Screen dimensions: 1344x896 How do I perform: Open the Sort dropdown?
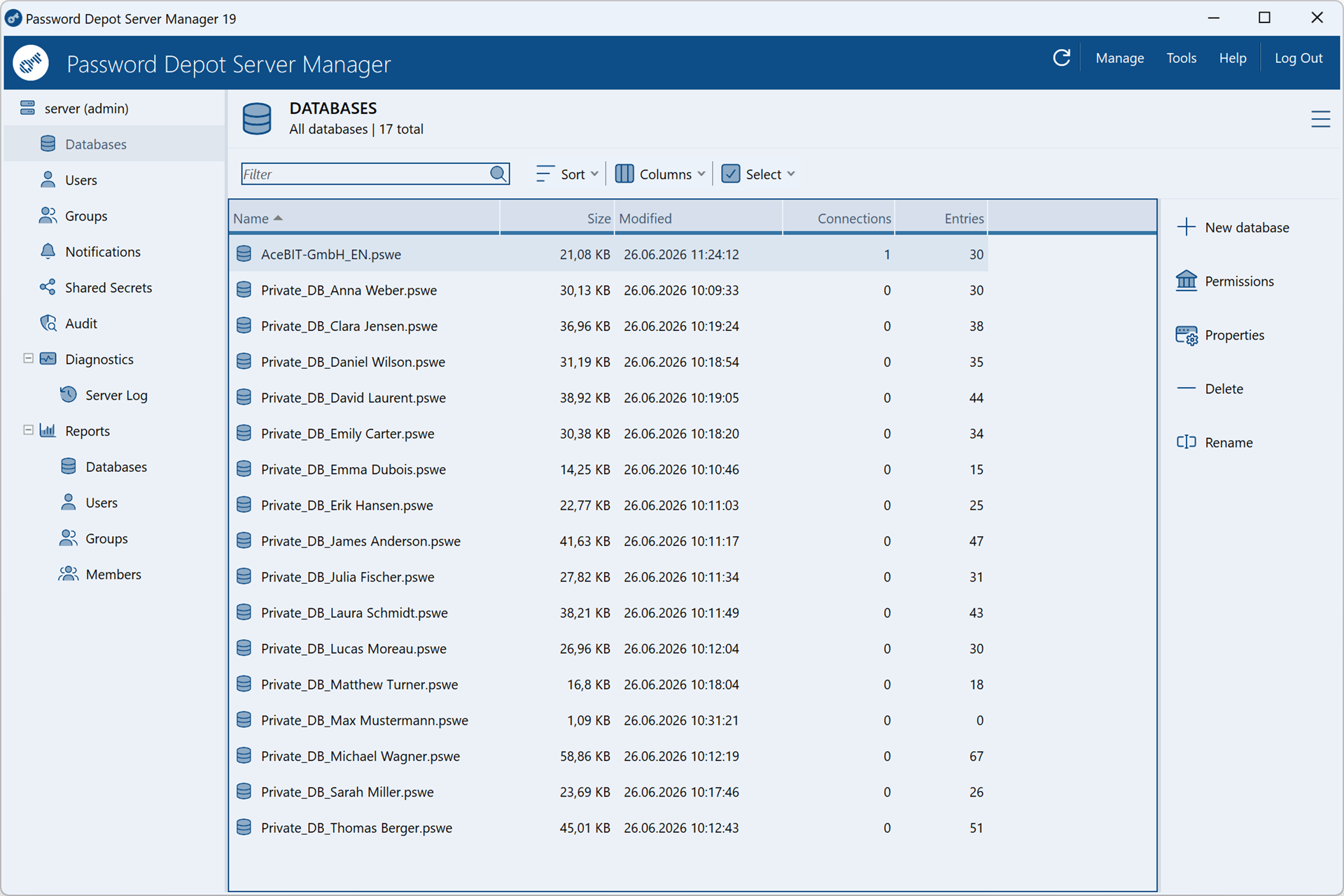567,174
